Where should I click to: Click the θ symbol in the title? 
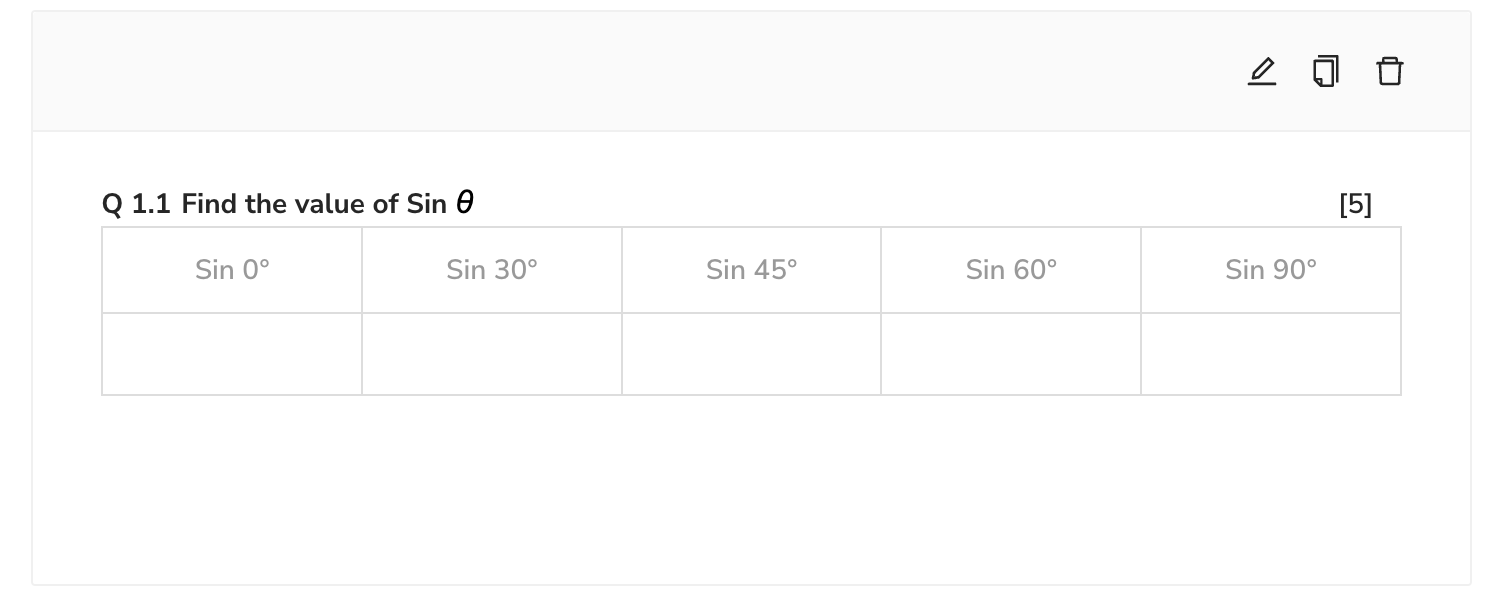tap(465, 203)
